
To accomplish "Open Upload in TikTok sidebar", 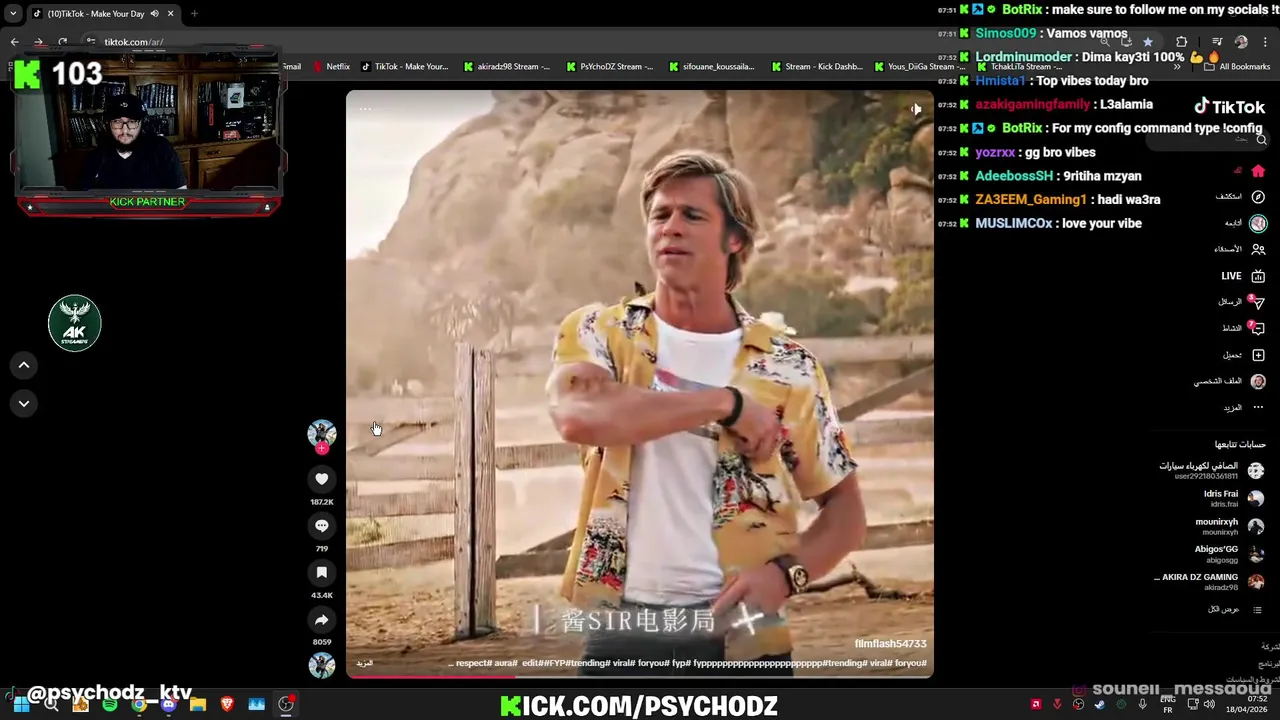I will (x=1244, y=355).
